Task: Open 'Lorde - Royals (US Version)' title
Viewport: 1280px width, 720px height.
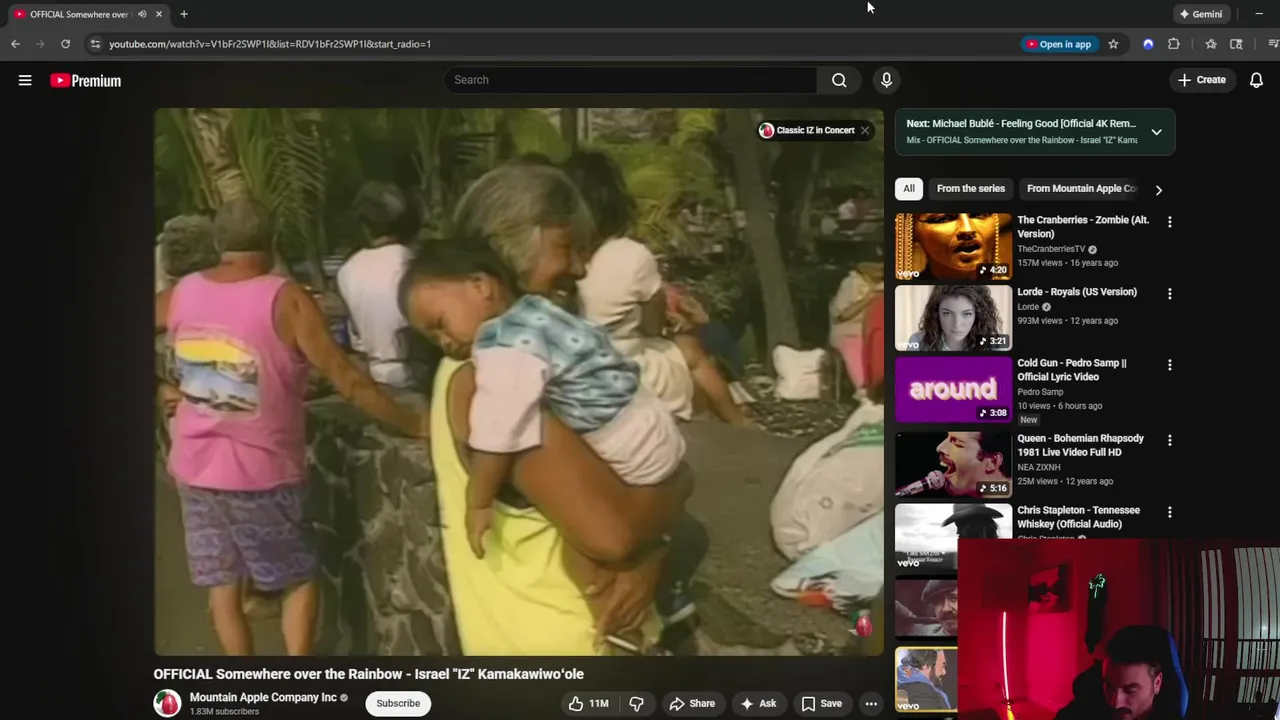Action: (1077, 292)
